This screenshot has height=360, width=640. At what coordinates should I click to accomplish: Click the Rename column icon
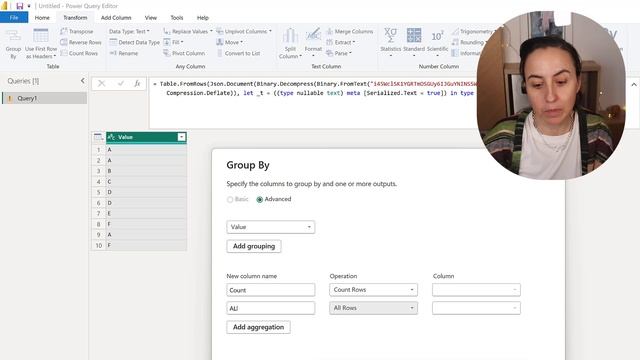pyautogui.click(x=113, y=53)
